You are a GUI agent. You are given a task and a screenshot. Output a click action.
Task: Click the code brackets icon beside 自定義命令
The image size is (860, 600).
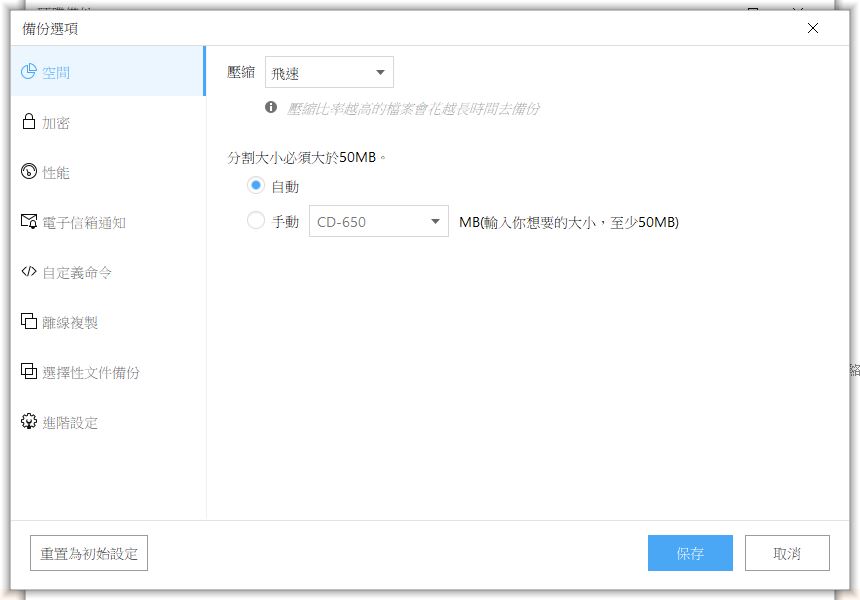[29, 271]
